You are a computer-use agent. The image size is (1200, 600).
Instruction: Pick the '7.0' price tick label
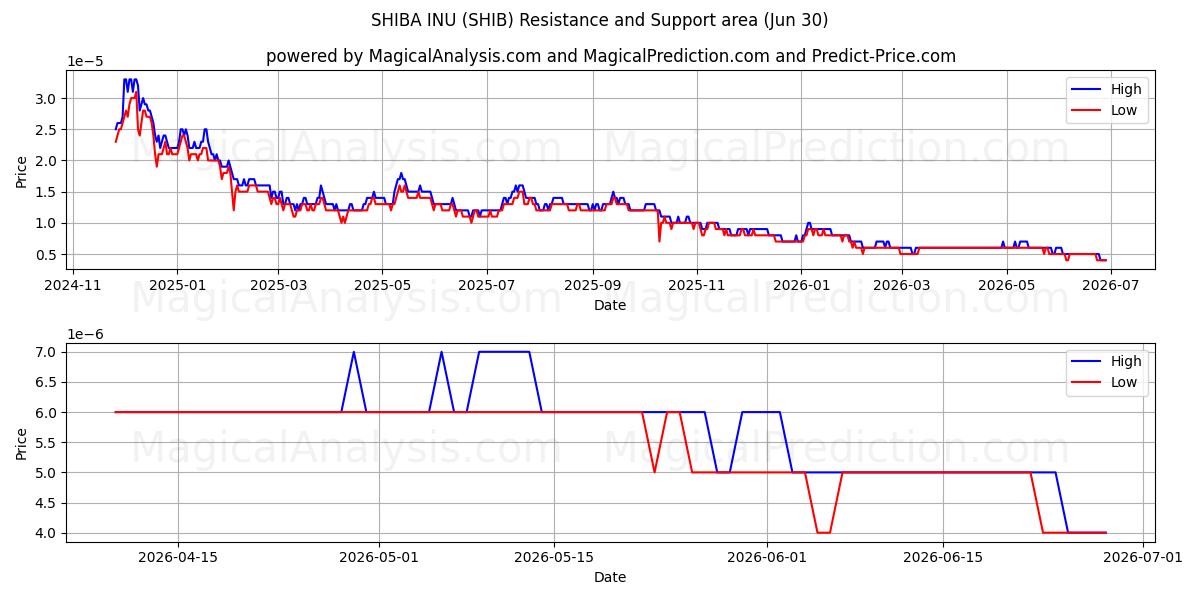pyautogui.click(x=48, y=352)
